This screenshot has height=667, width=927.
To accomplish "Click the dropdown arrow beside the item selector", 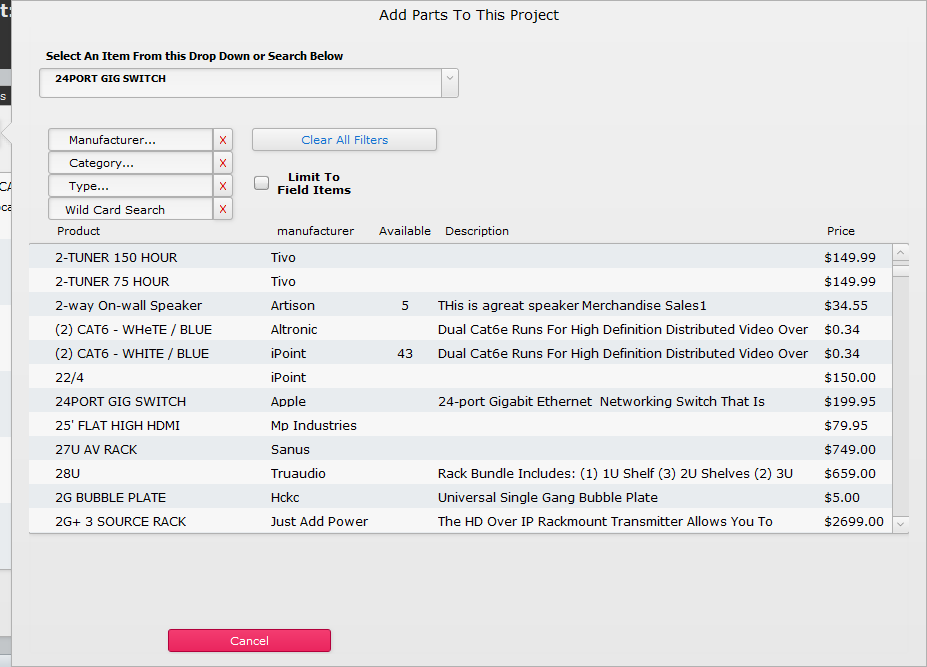I will point(449,82).
